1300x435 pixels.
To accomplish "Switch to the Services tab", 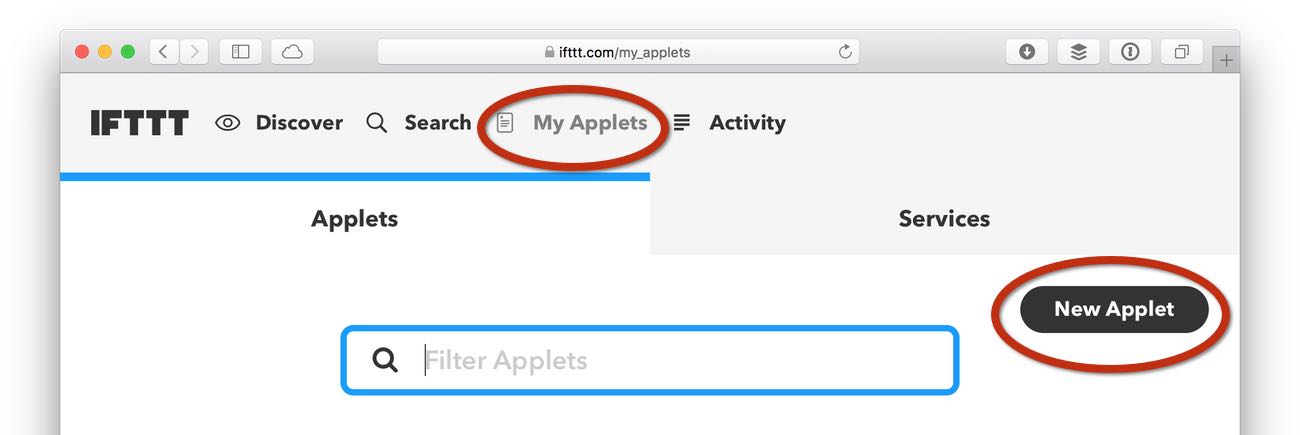I will tap(944, 219).
